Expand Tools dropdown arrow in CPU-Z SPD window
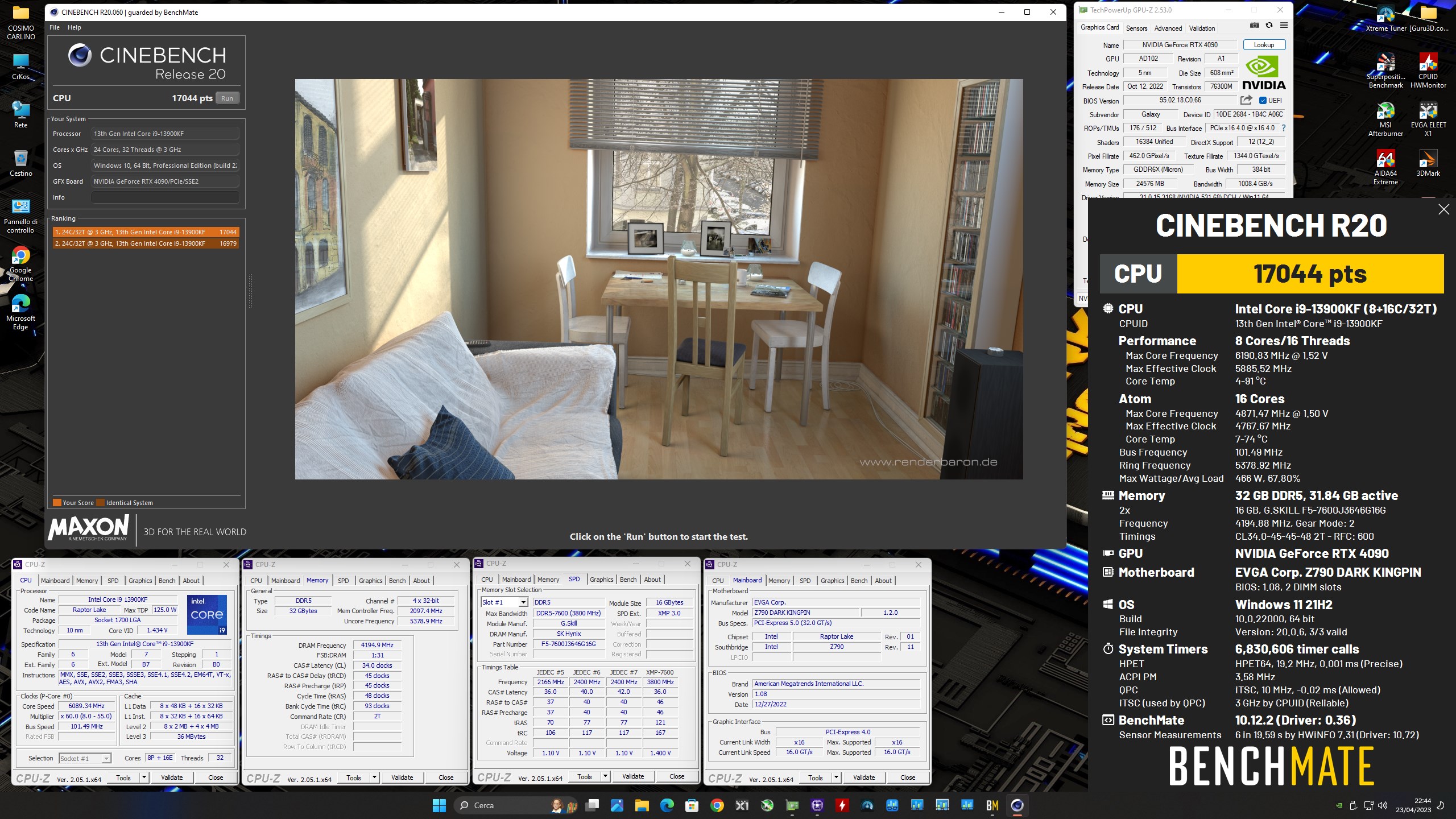1456x819 pixels. [605, 776]
